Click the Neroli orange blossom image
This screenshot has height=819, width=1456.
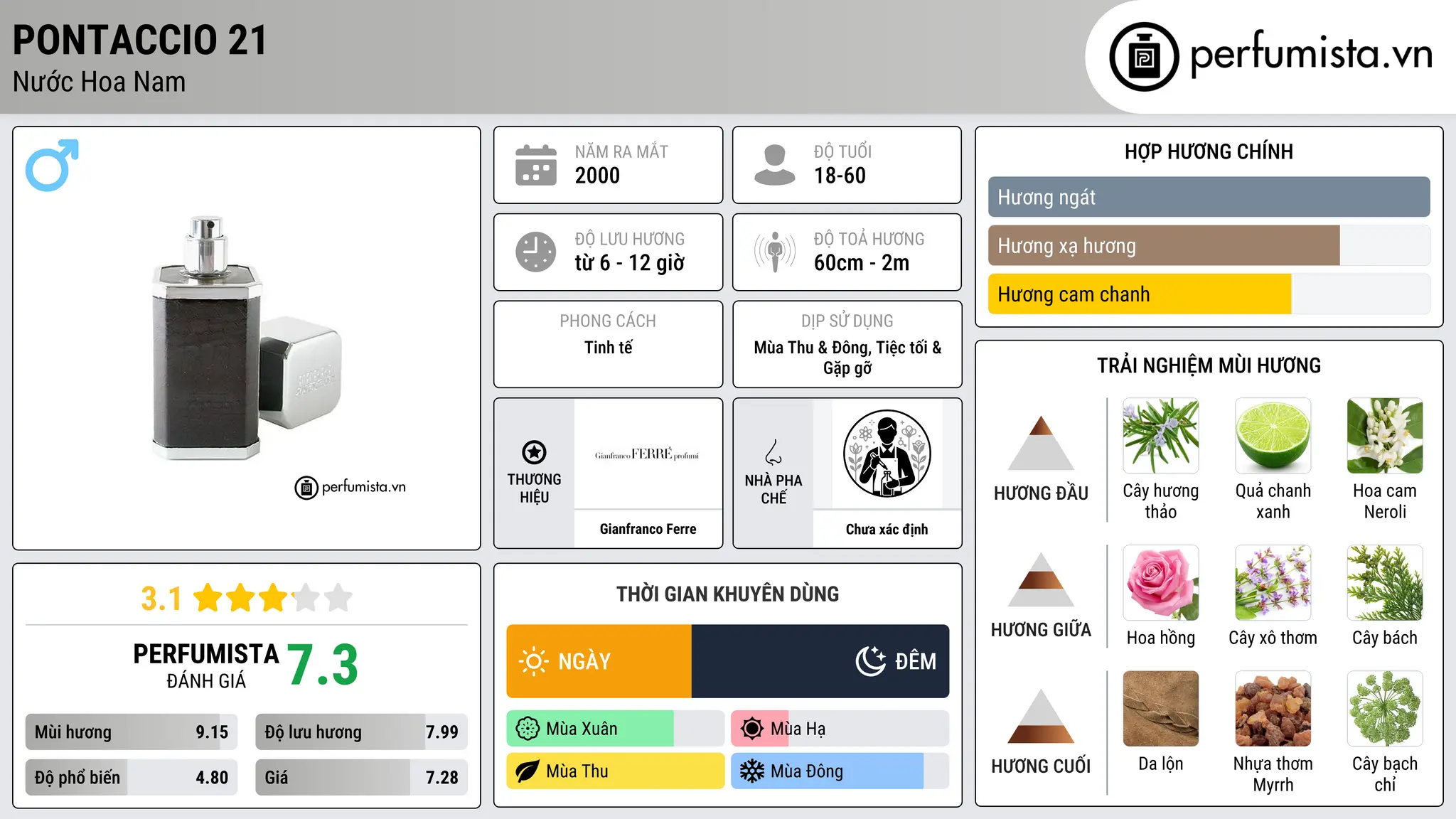[x=1385, y=436]
